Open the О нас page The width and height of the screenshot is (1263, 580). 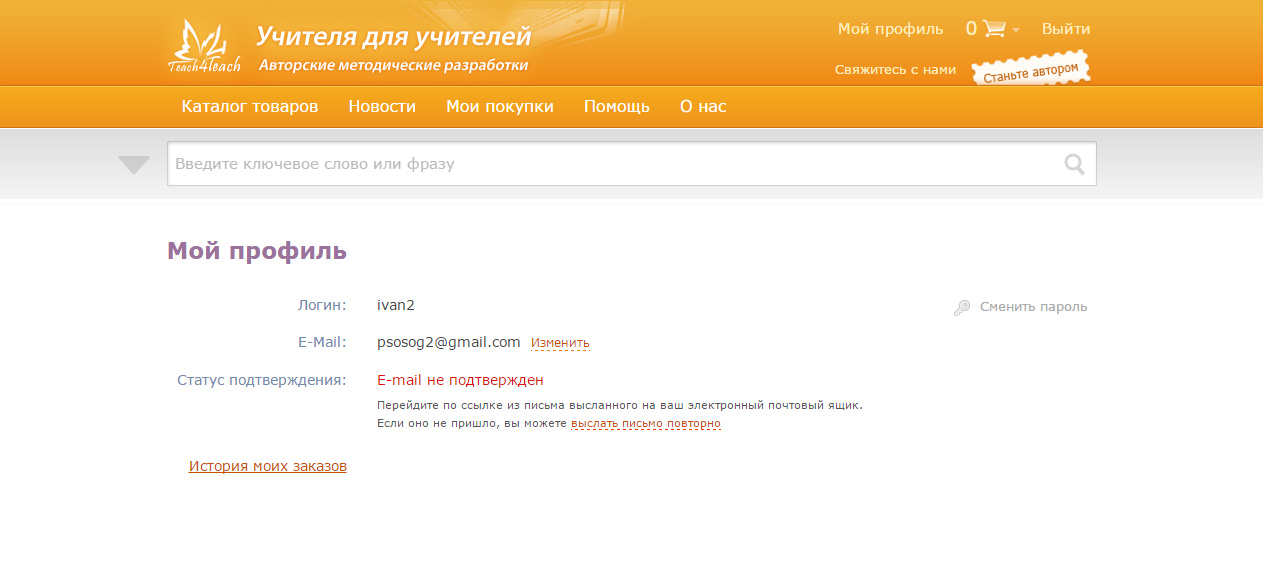tap(703, 106)
